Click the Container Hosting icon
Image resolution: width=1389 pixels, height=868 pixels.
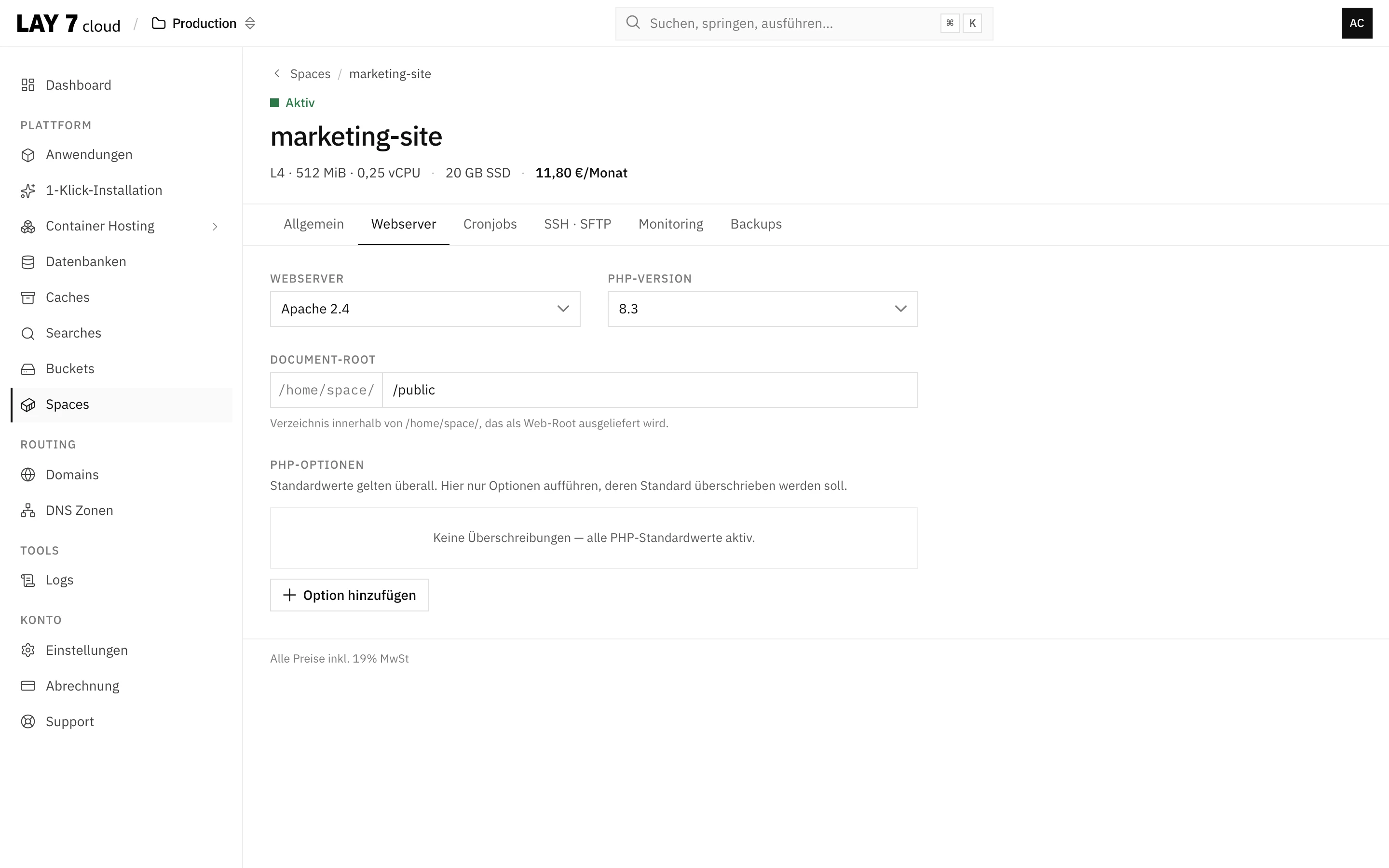27,226
